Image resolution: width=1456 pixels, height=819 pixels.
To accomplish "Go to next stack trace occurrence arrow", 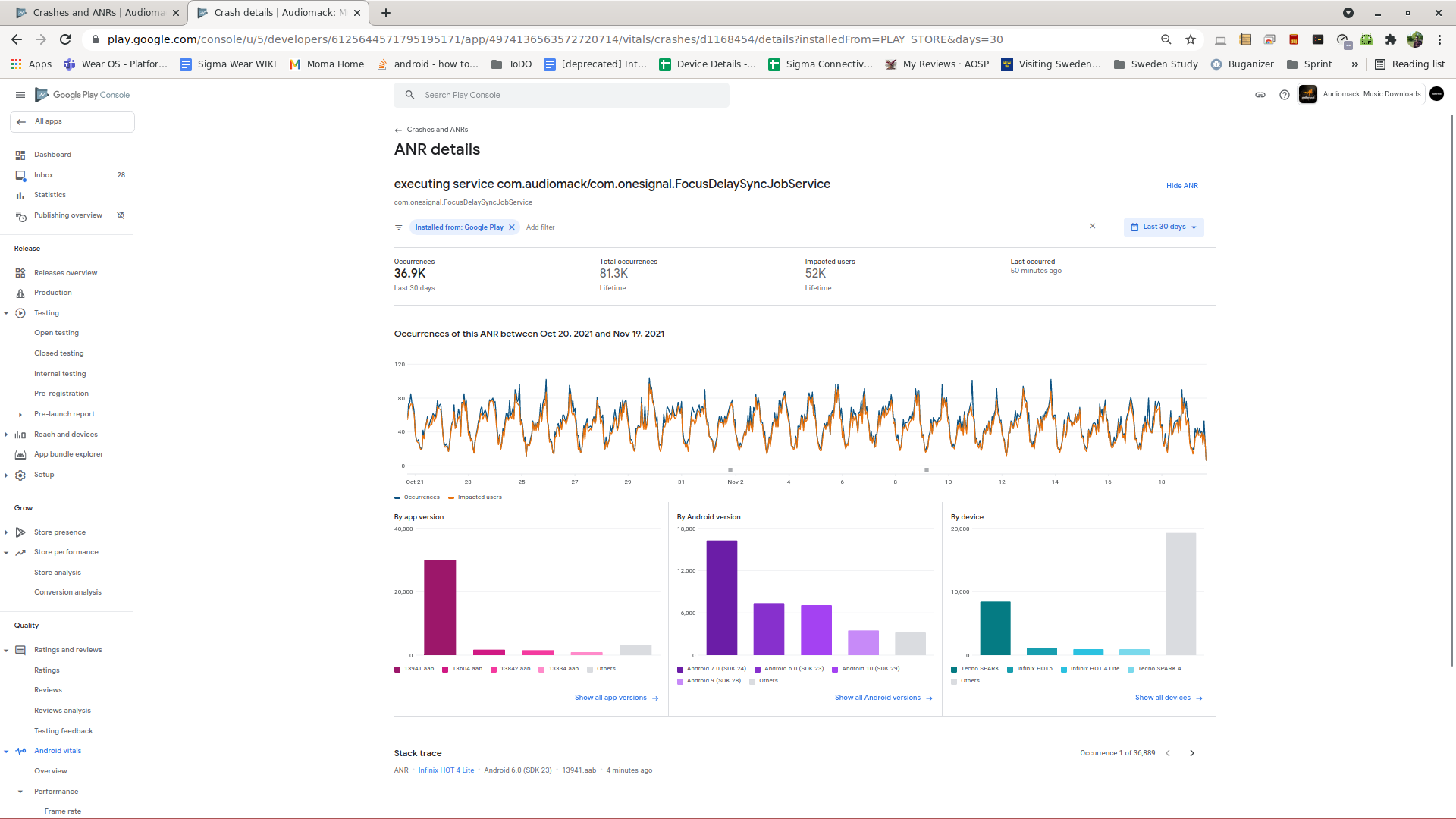I will (1192, 753).
